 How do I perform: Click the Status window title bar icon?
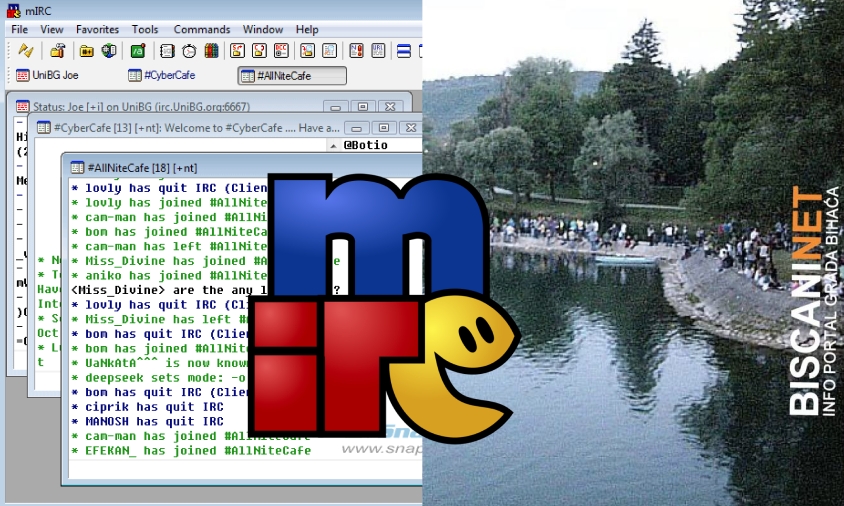click(22, 106)
